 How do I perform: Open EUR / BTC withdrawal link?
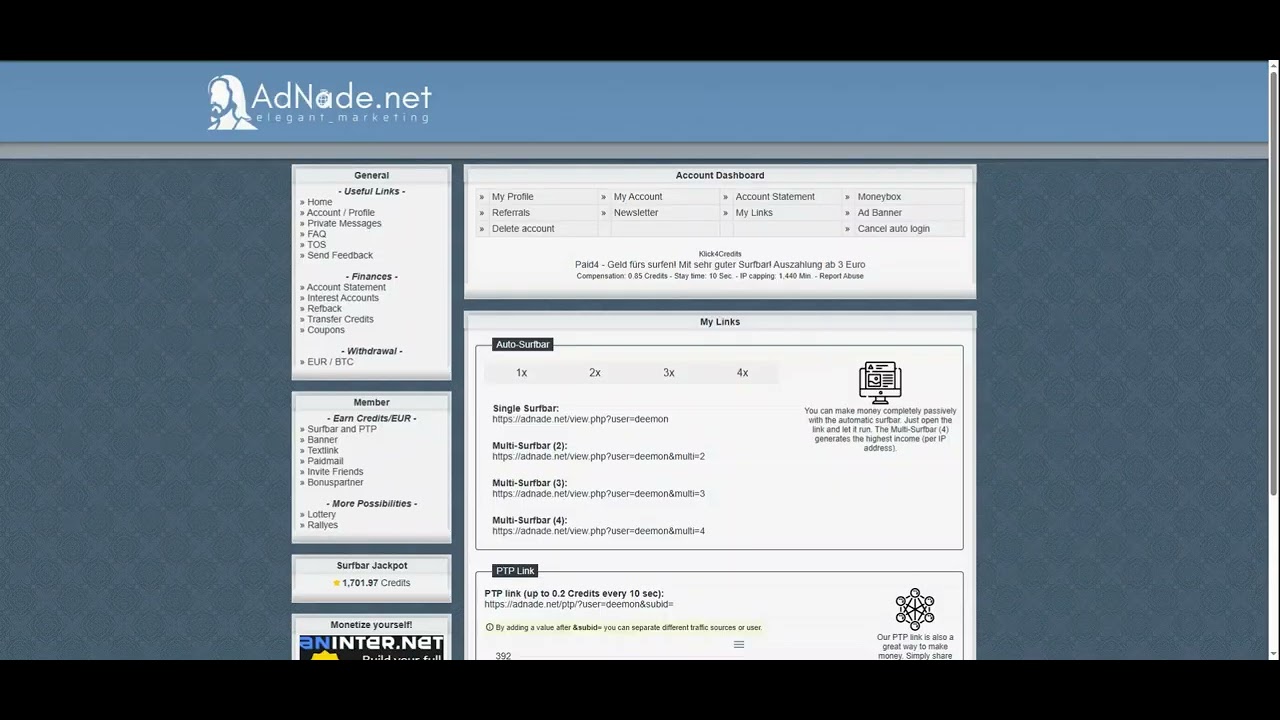(331, 362)
